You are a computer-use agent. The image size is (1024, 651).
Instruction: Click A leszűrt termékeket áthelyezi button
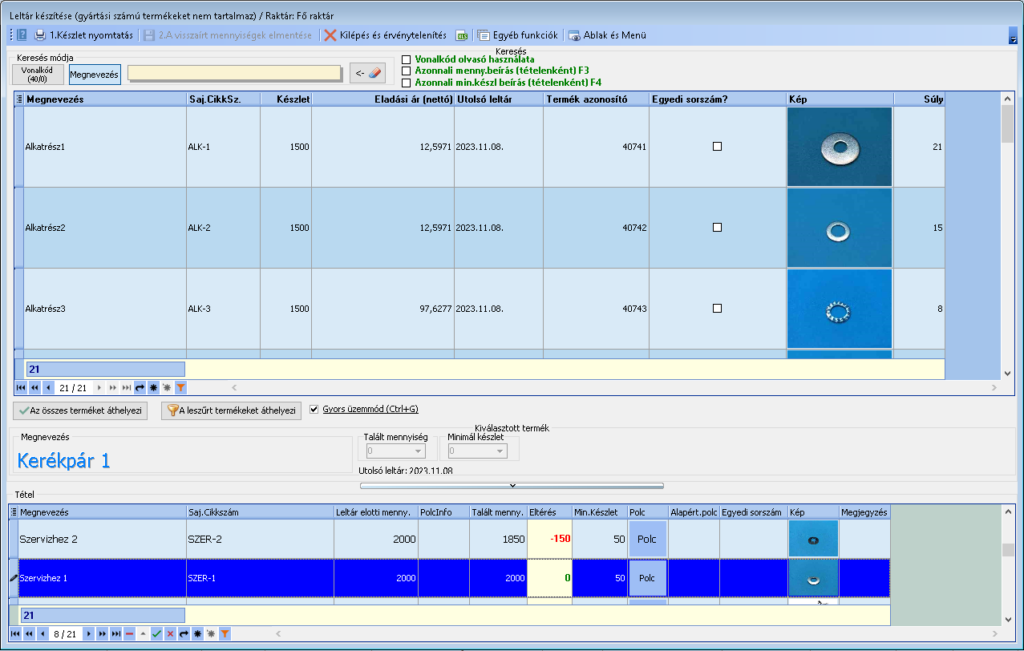tap(232, 411)
